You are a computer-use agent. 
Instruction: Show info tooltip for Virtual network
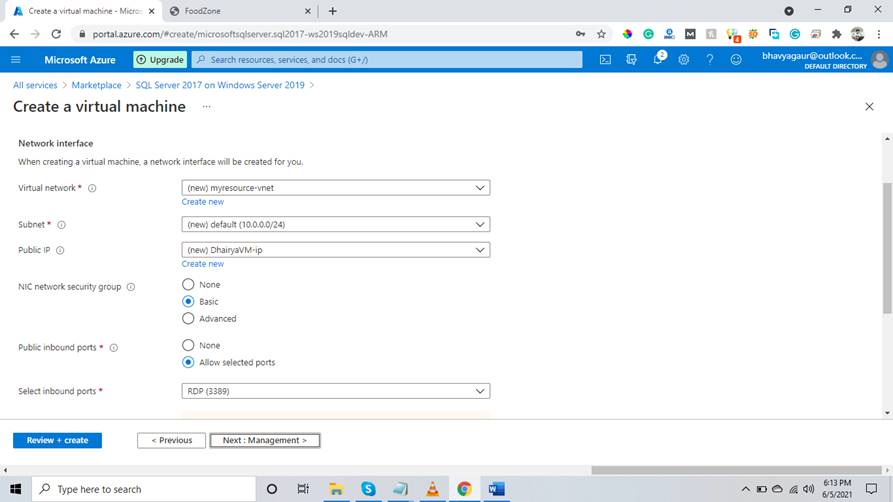point(92,188)
